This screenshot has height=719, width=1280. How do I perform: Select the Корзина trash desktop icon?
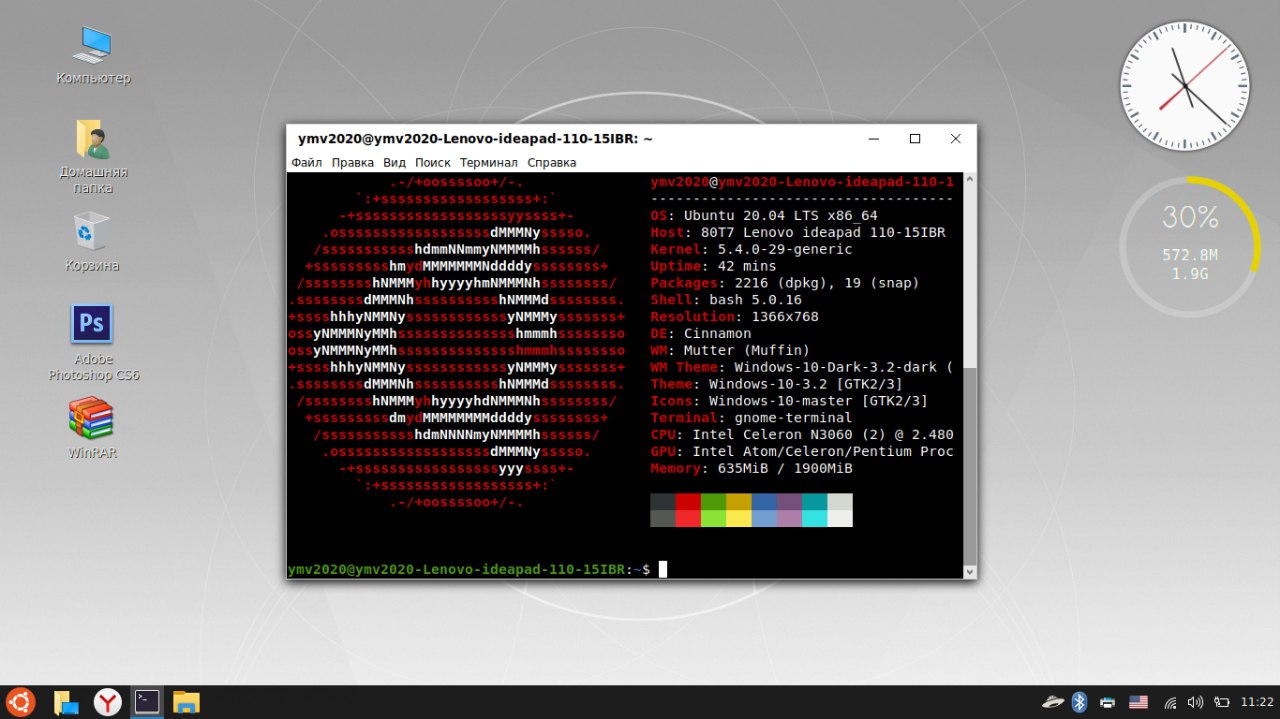92,241
